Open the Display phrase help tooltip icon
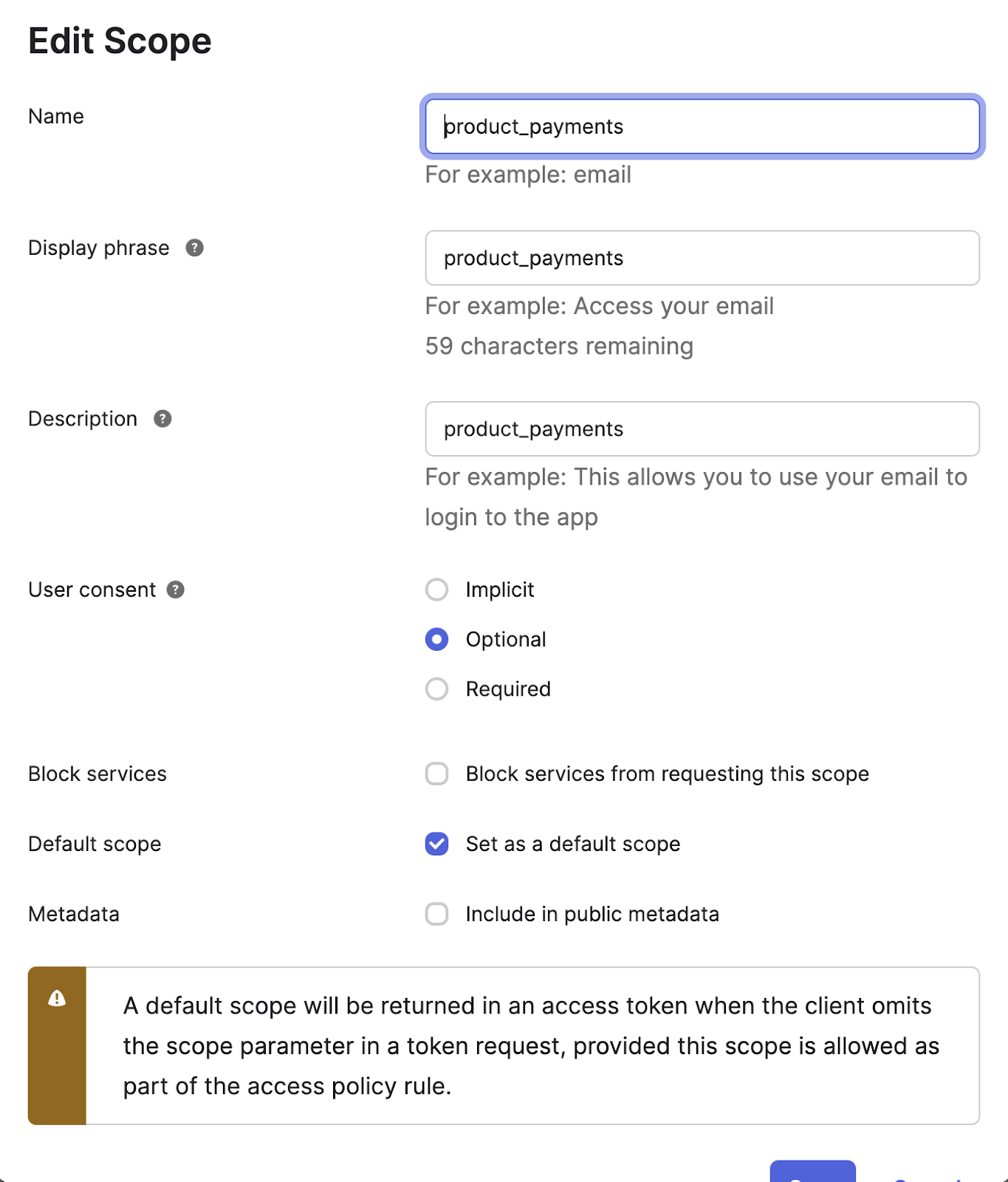 194,249
